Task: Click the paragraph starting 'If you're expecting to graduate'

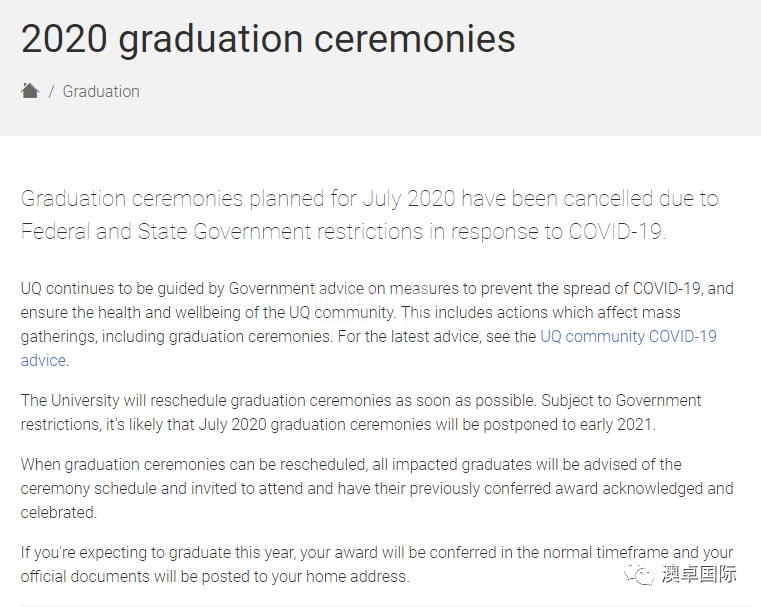Action: pos(377,564)
